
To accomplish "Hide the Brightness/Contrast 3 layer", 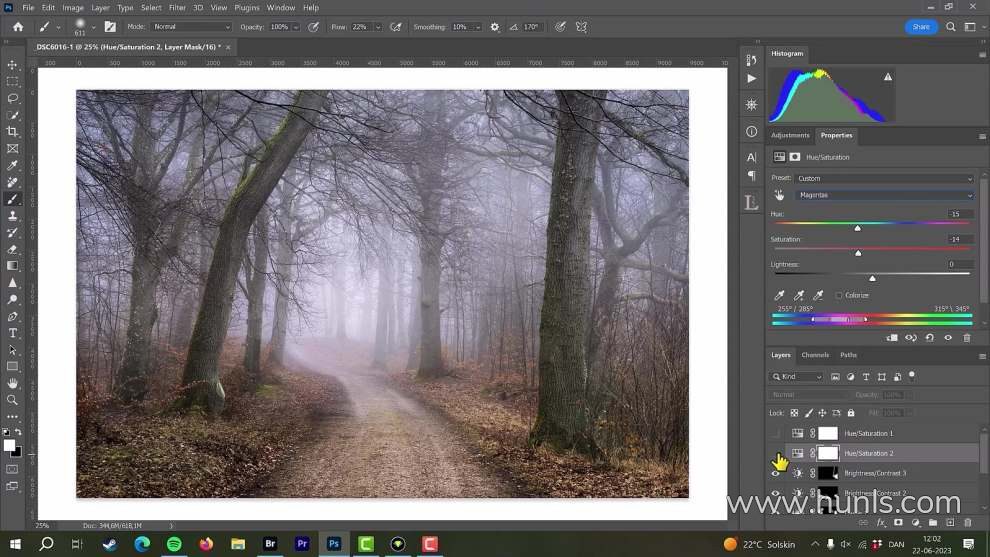I will (x=775, y=473).
